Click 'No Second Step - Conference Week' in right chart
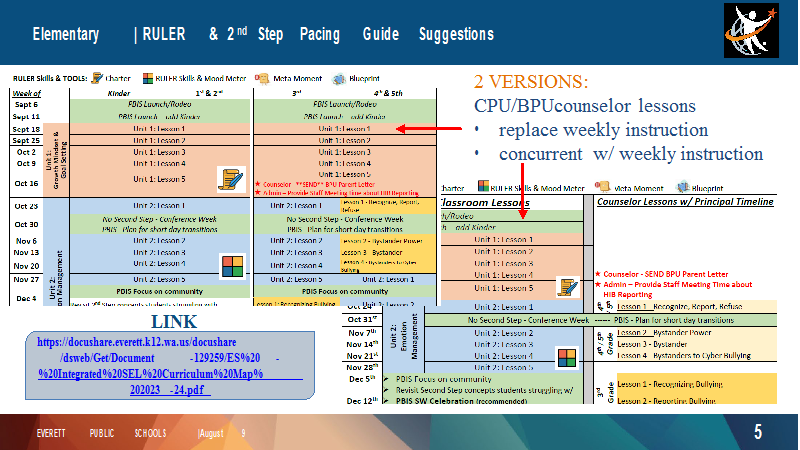Screen dimensions: 800x450 point(529,320)
